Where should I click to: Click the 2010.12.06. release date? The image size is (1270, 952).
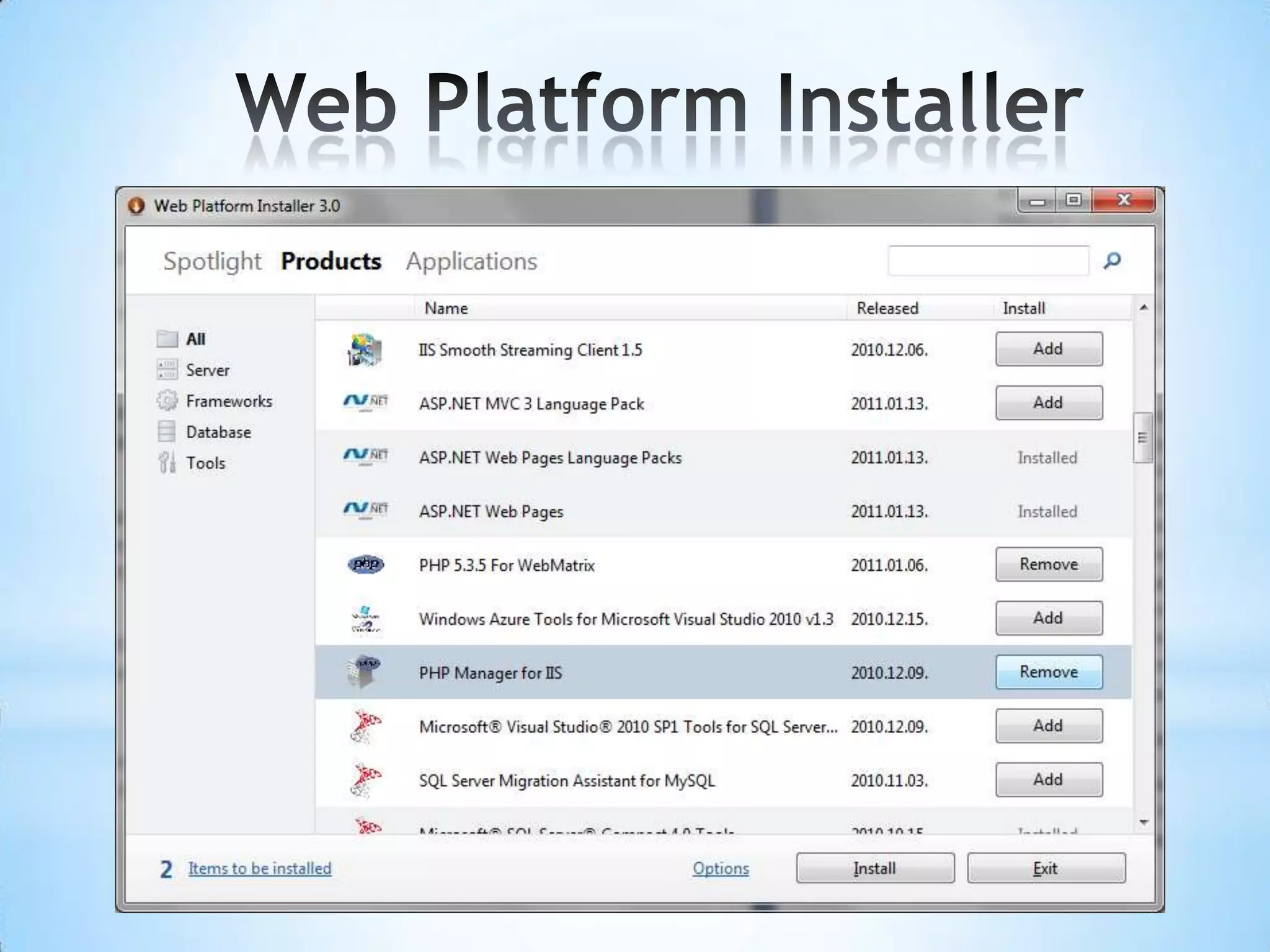[889, 350]
